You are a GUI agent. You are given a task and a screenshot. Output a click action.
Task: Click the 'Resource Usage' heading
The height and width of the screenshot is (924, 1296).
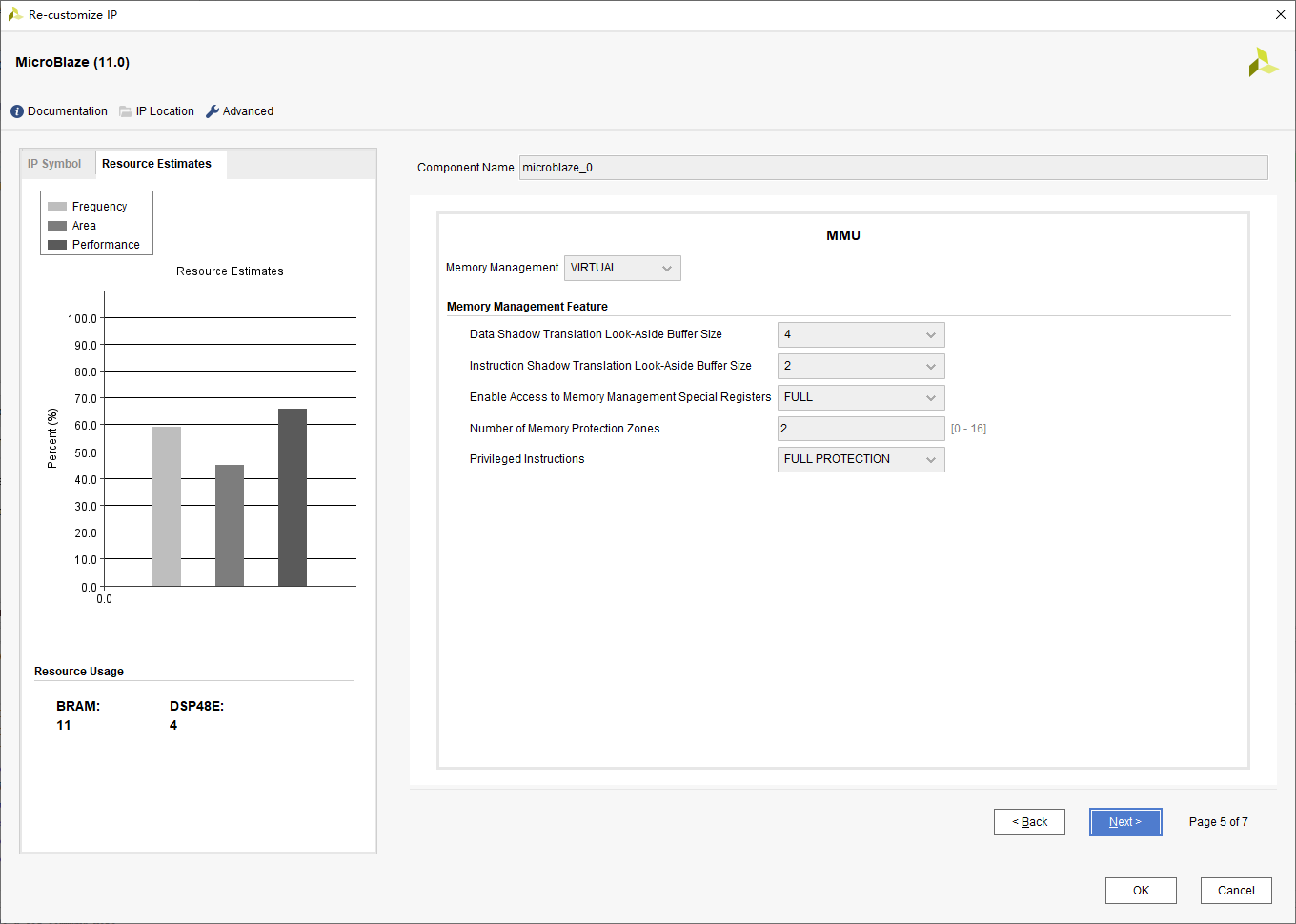[79, 672]
